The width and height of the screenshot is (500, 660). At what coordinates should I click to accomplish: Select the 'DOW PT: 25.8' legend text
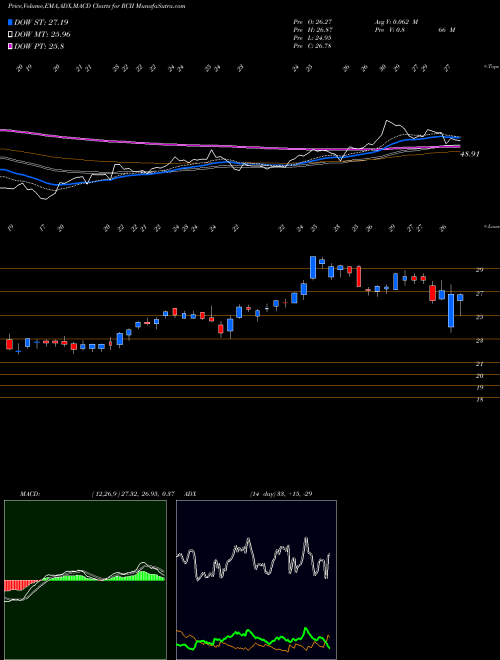point(39,47)
